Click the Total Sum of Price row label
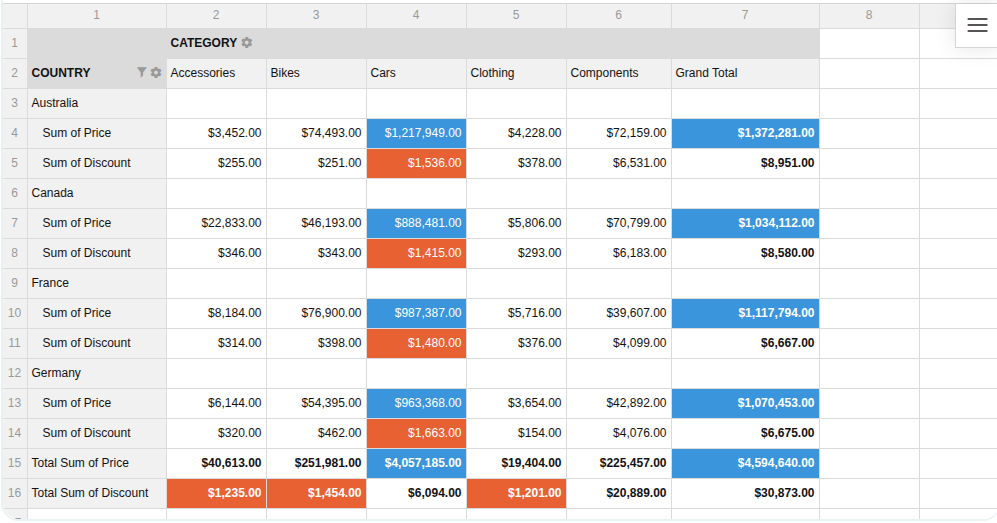This screenshot has height=523, width=997. tap(80, 463)
